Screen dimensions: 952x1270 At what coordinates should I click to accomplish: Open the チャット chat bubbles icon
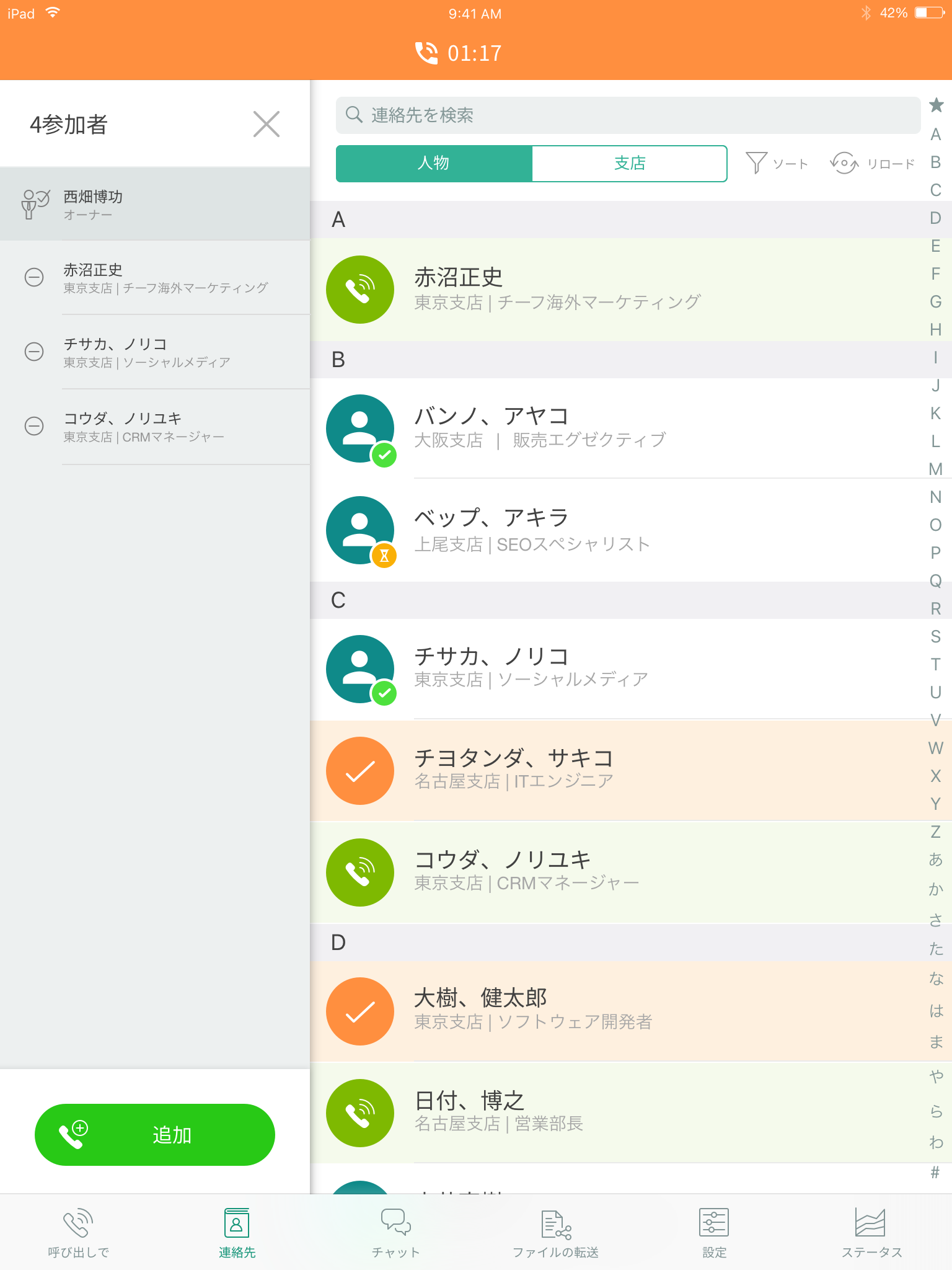(x=395, y=1222)
